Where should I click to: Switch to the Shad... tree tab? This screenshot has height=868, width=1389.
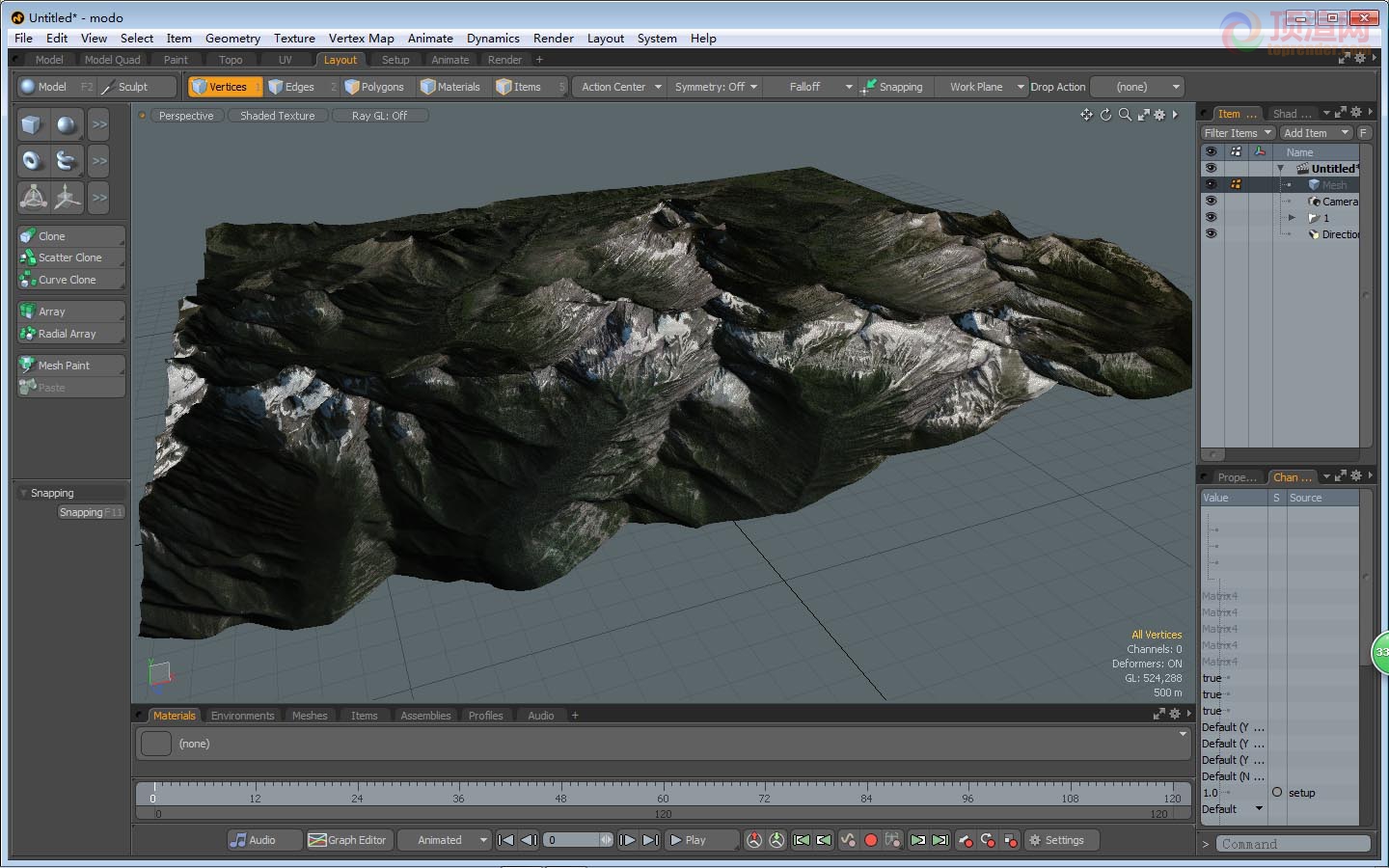tap(1292, 114)
